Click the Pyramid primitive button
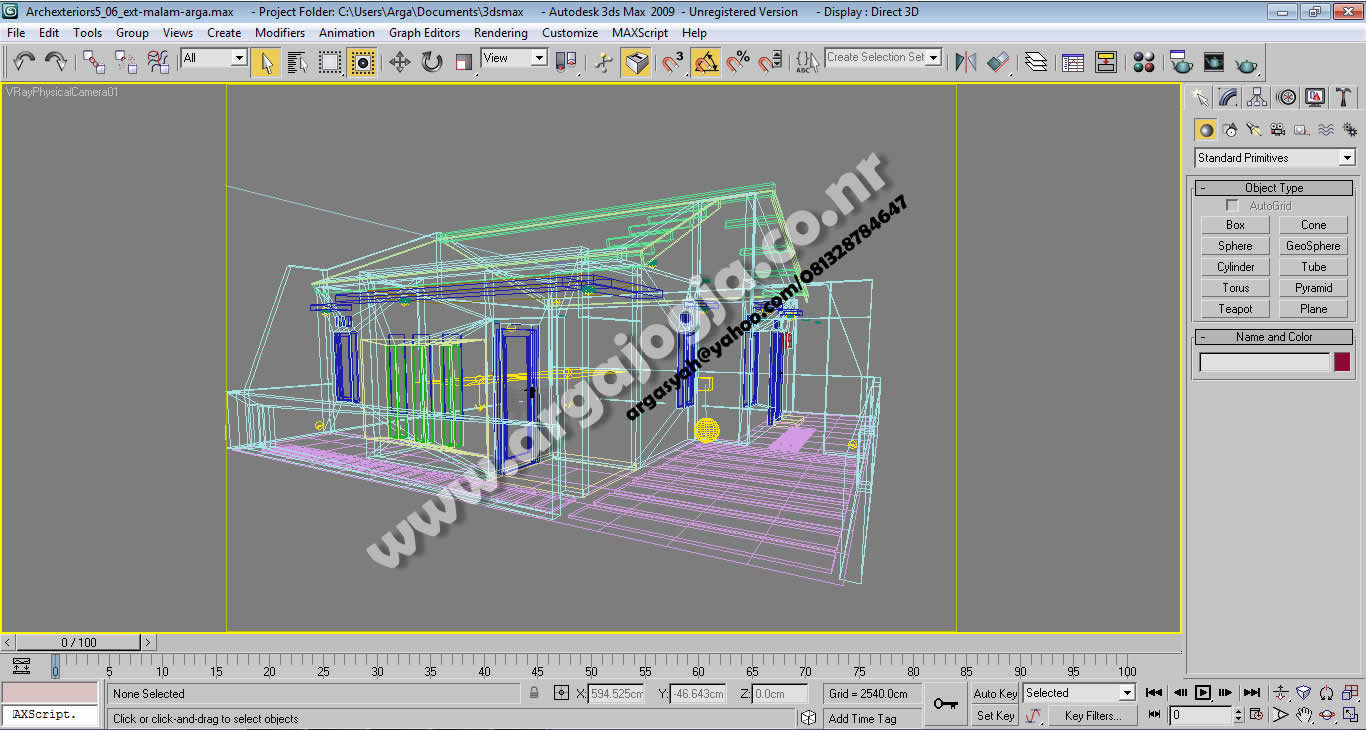 [1313, 288]
